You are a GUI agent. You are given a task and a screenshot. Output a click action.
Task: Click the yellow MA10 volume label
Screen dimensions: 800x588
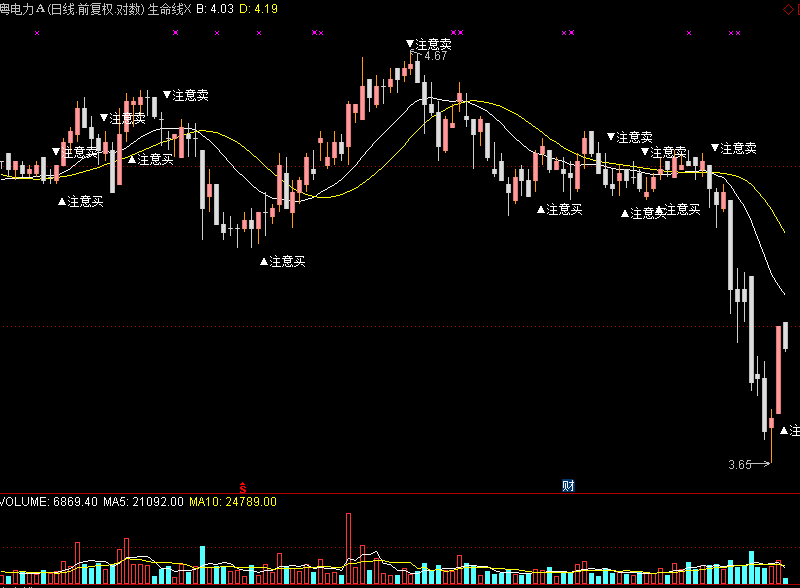coord(232,501)
